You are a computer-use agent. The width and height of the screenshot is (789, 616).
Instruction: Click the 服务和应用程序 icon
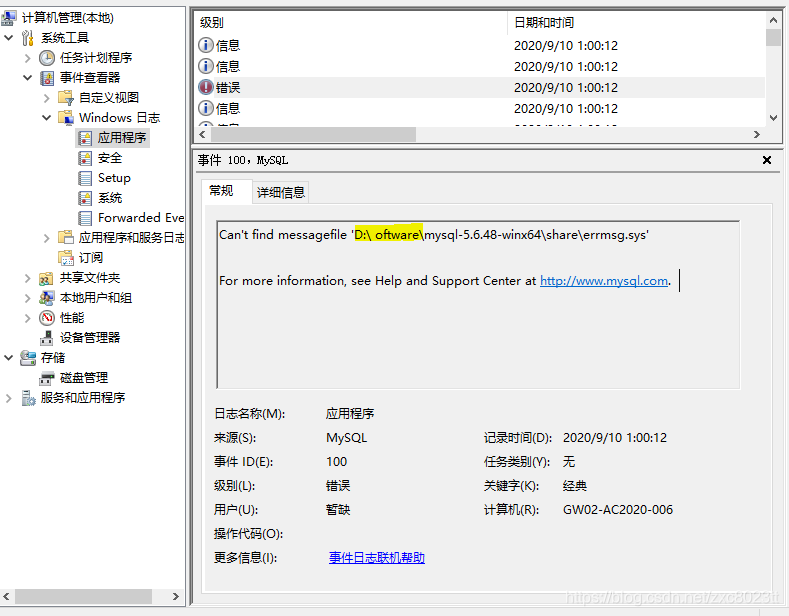(28, 398)
